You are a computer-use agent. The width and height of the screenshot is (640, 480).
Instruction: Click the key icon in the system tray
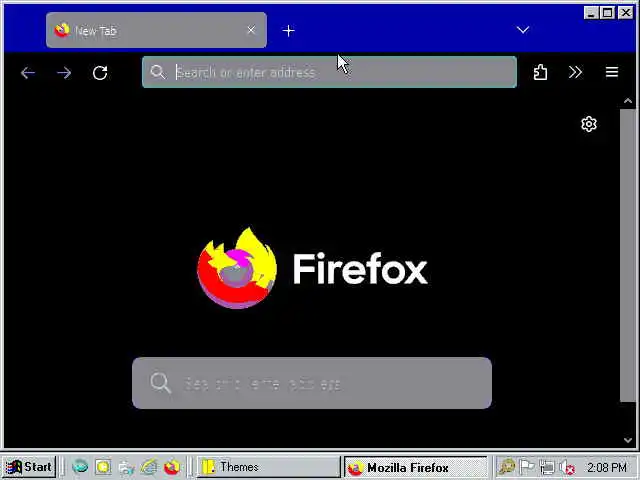(x=507, y=467)
